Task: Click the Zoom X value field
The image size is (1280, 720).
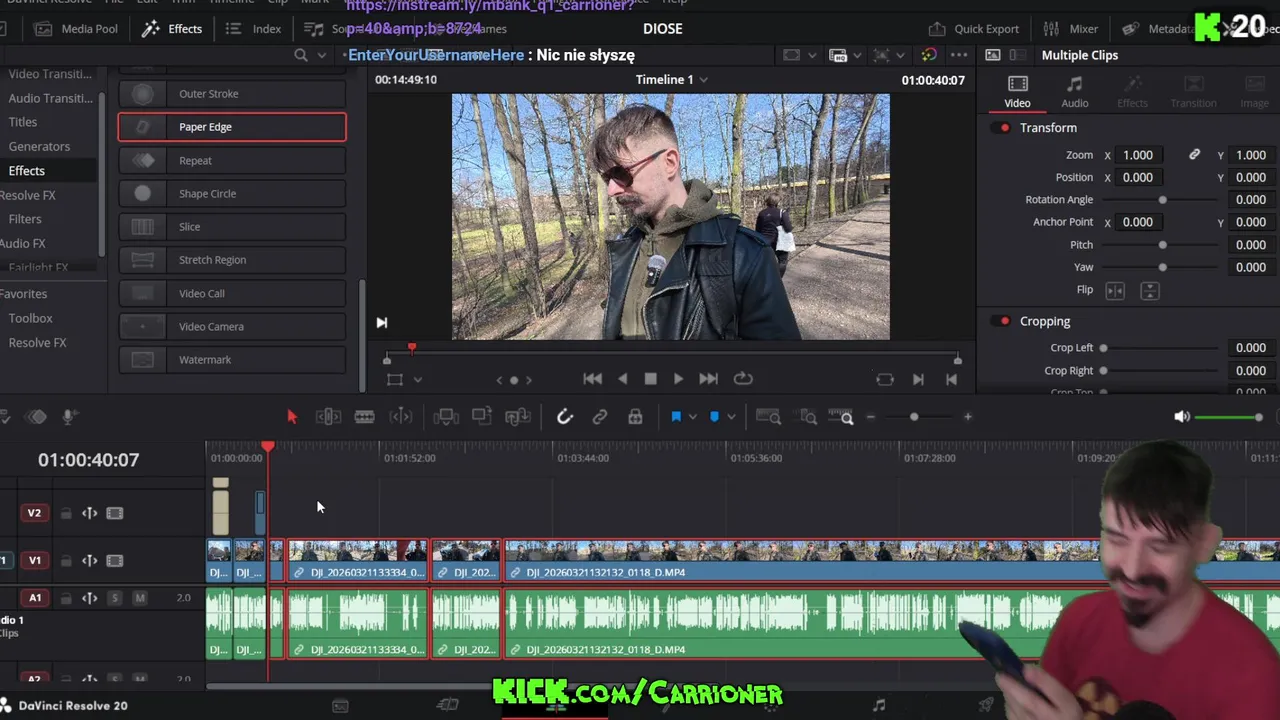Action: 1138,155
